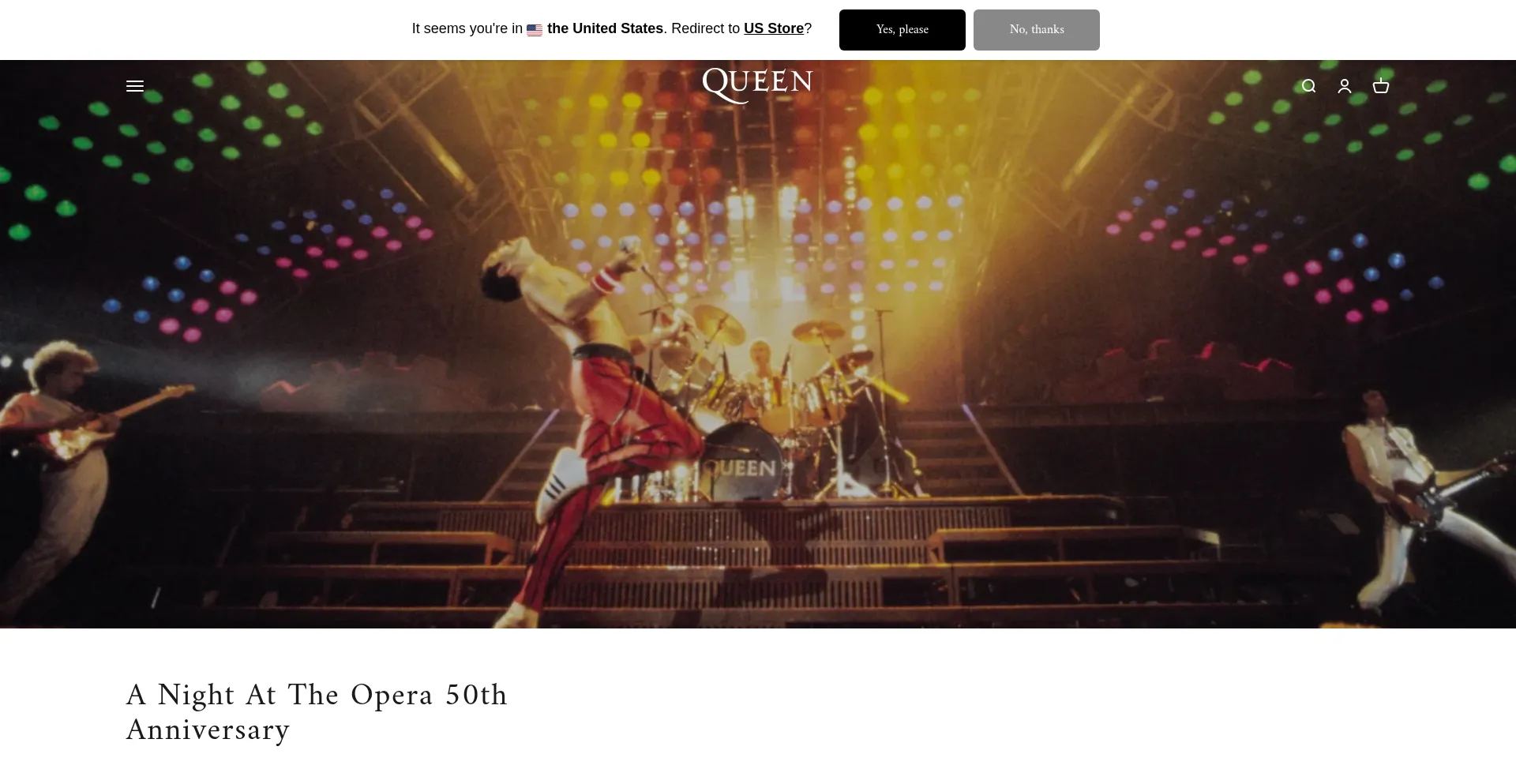Decline redirect with No, thanks button
The image size is (1516, 784).
[x=1037, y=30]
